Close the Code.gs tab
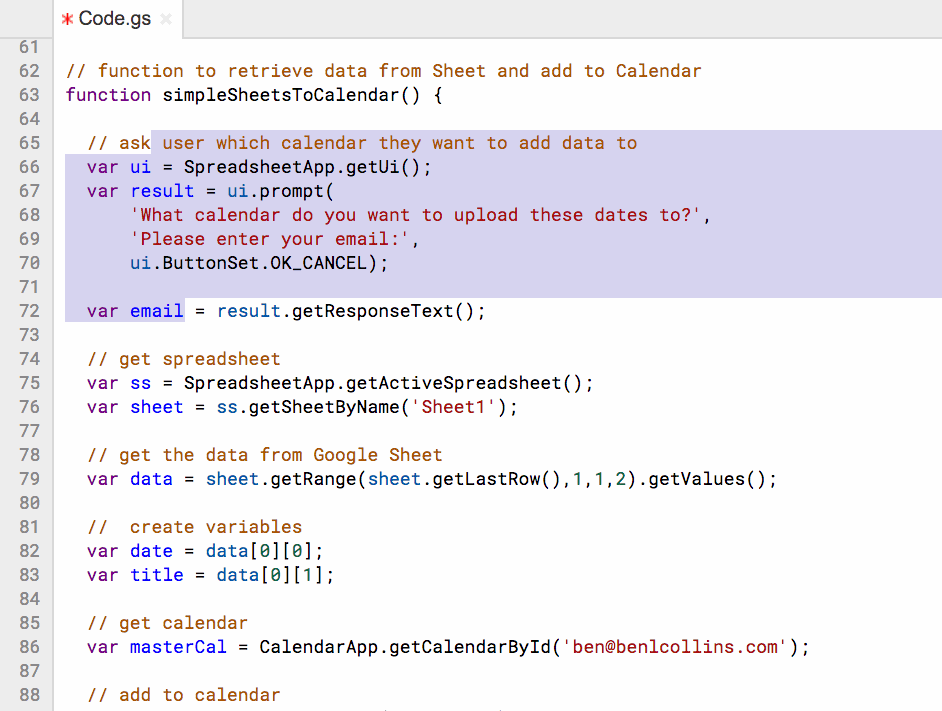 (x=166, y=17)
